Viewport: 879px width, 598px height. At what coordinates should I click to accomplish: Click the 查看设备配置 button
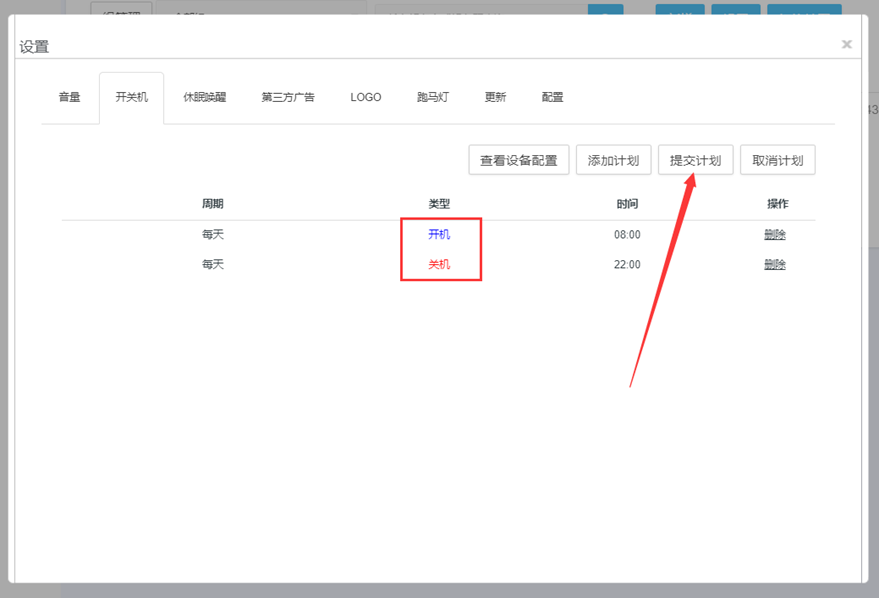518,160
